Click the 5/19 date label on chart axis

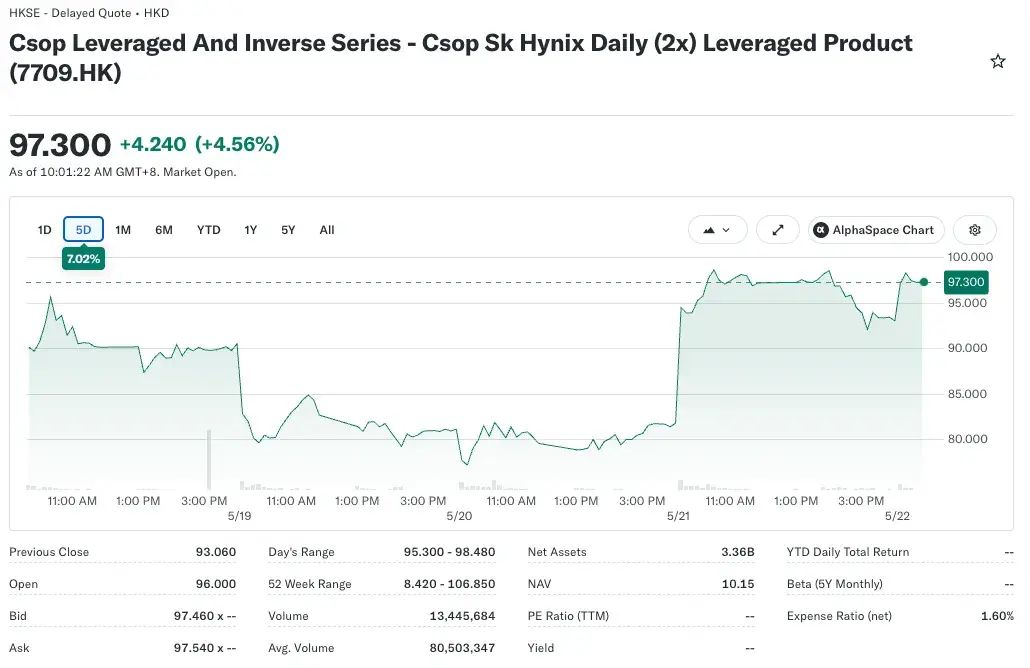(239, 516)
